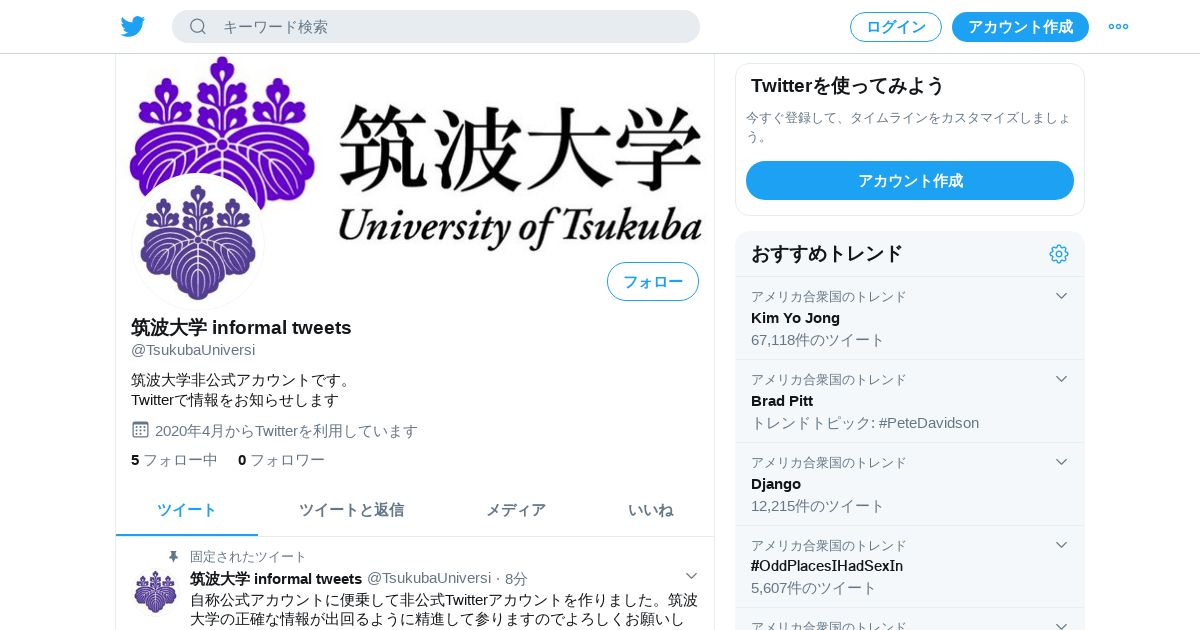Open trend settings gear icon
The width and height of the screenshot is (1200, 630).
point(1059,254)
